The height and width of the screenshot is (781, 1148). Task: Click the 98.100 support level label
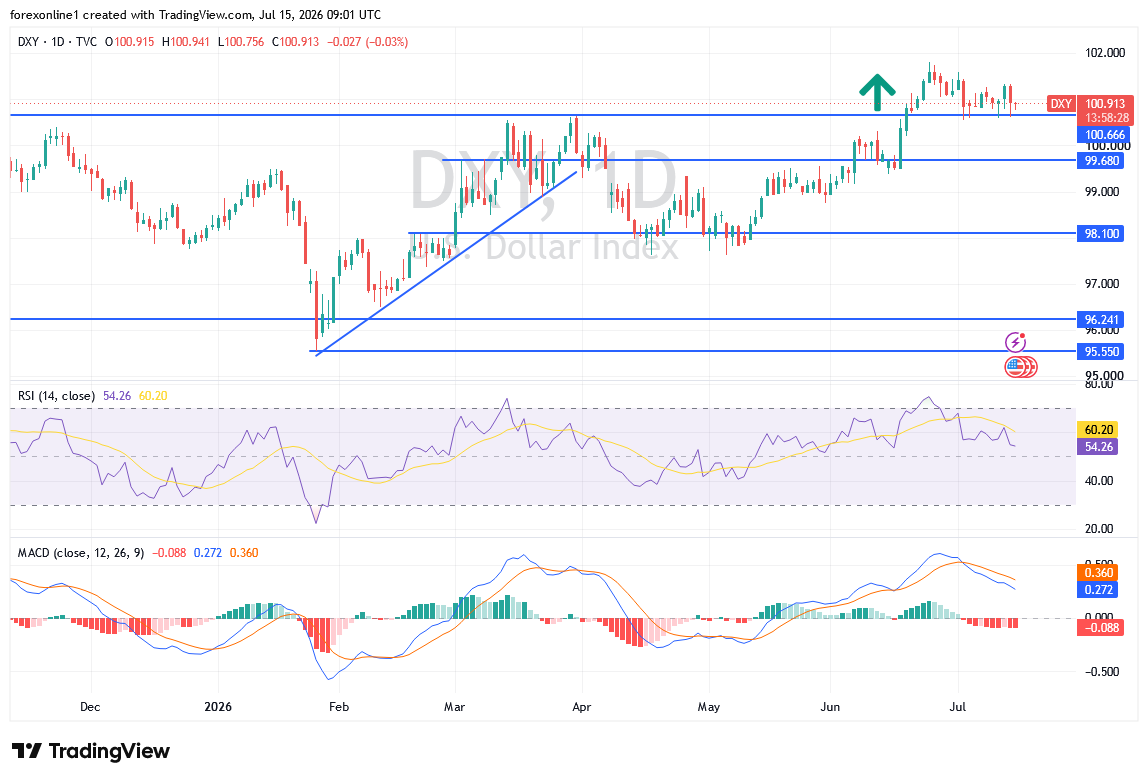[x=1100, y=233]
